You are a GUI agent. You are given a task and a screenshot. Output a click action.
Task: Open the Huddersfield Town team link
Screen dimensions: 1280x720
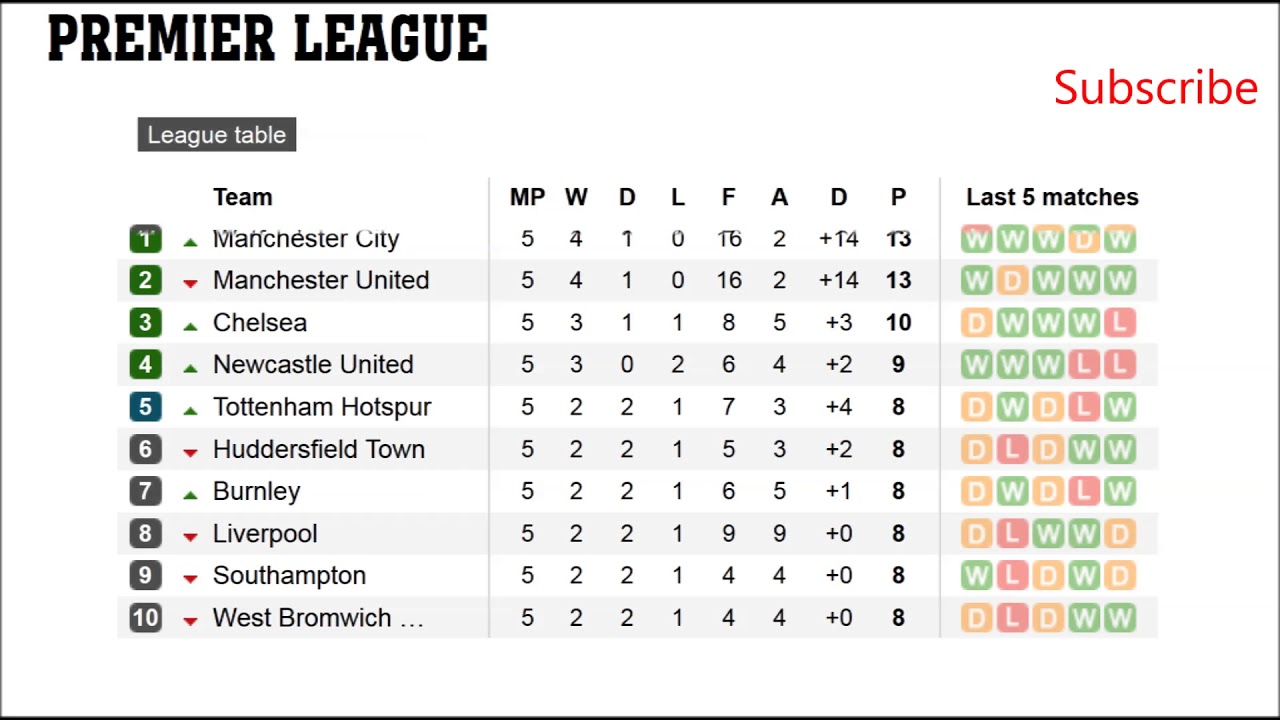click(x=318, y=449)
